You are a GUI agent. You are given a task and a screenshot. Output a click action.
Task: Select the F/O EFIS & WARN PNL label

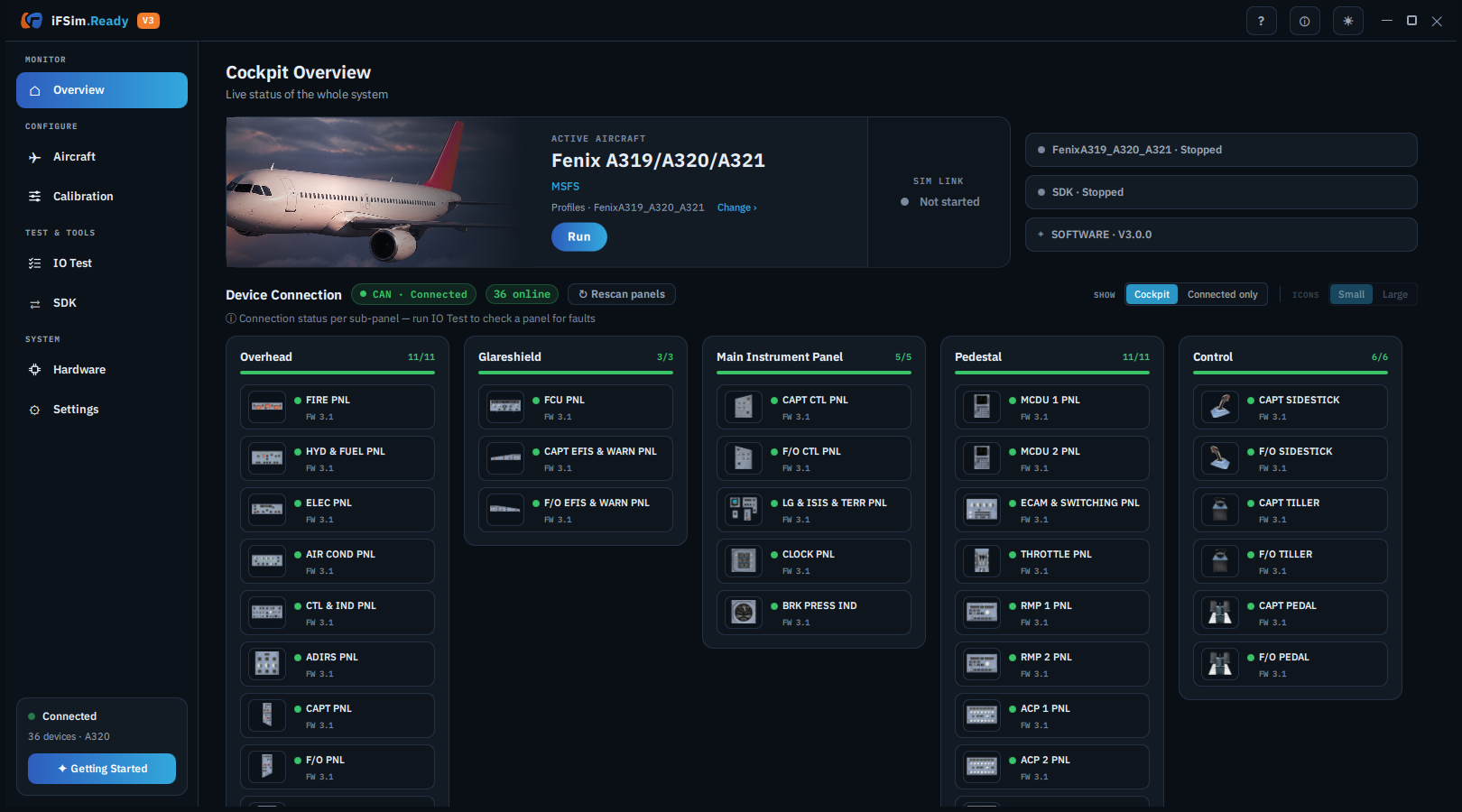point(597,503)
